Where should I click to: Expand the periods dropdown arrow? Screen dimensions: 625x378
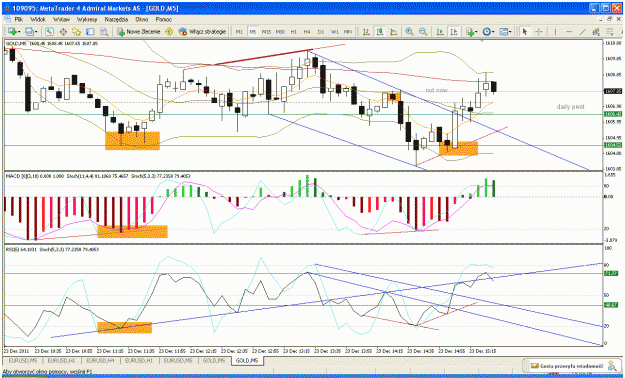coord(493,32)
